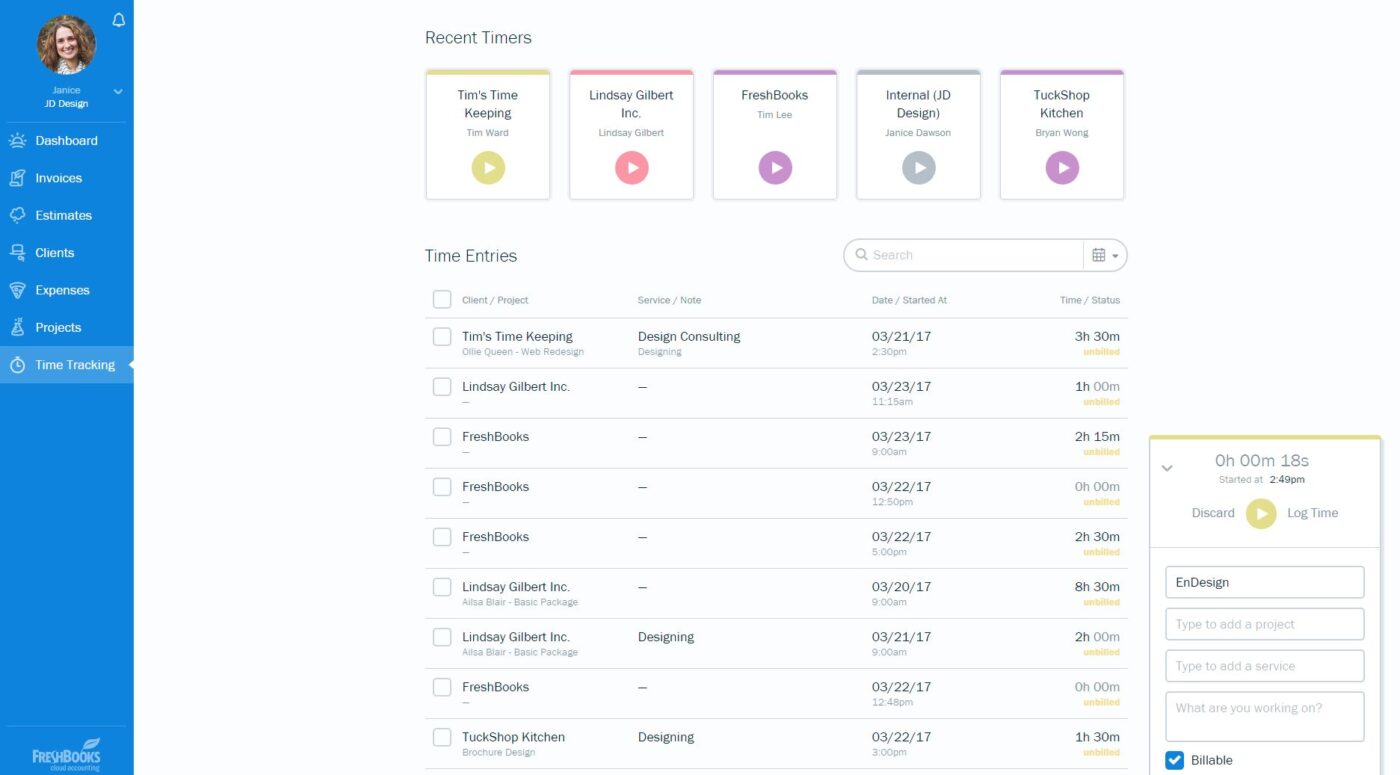Open the calendar date filter dropdown
The image size is (1400, 775).
(x=1104, y=255)
